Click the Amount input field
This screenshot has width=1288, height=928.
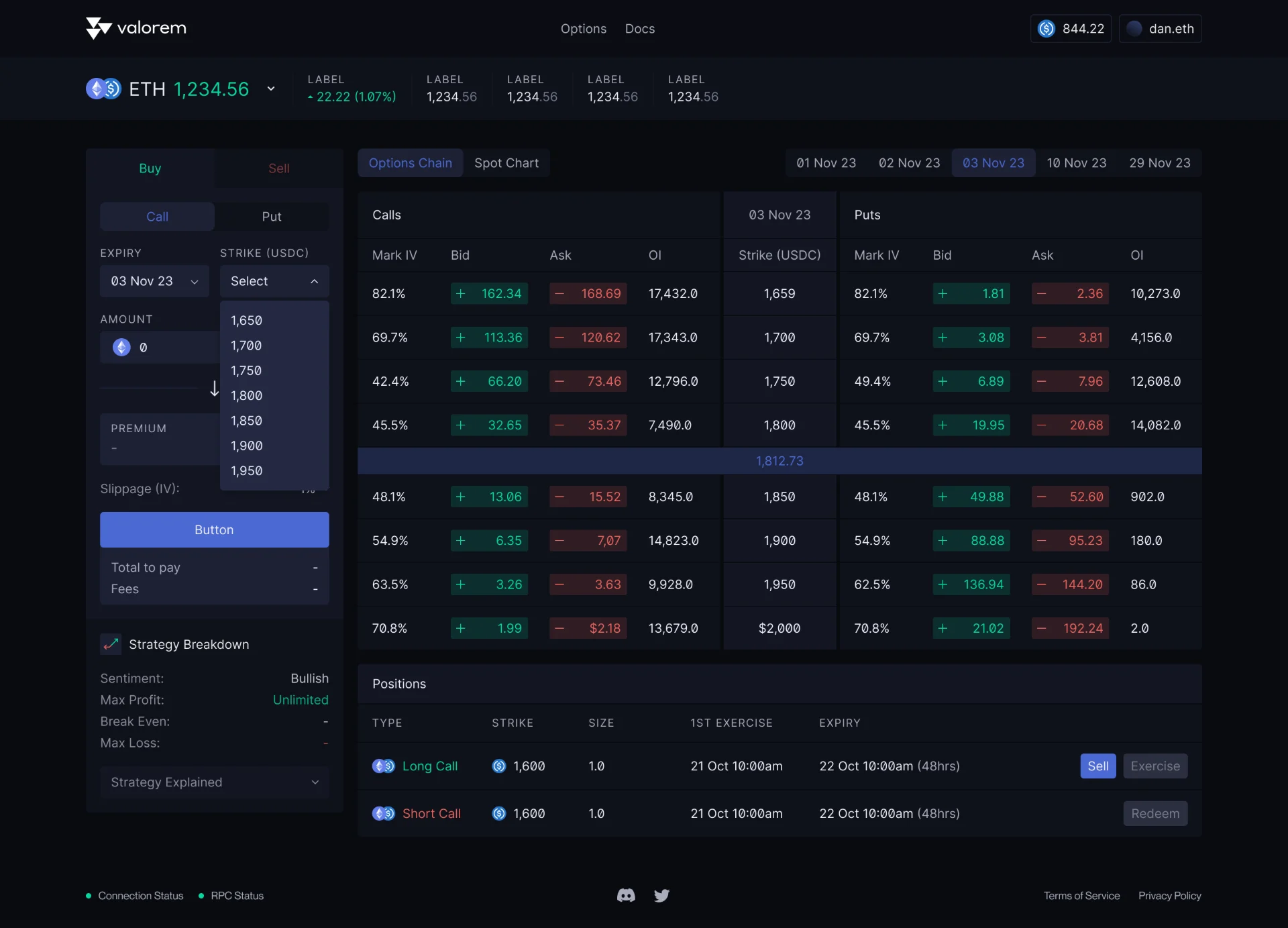point(160,347)
